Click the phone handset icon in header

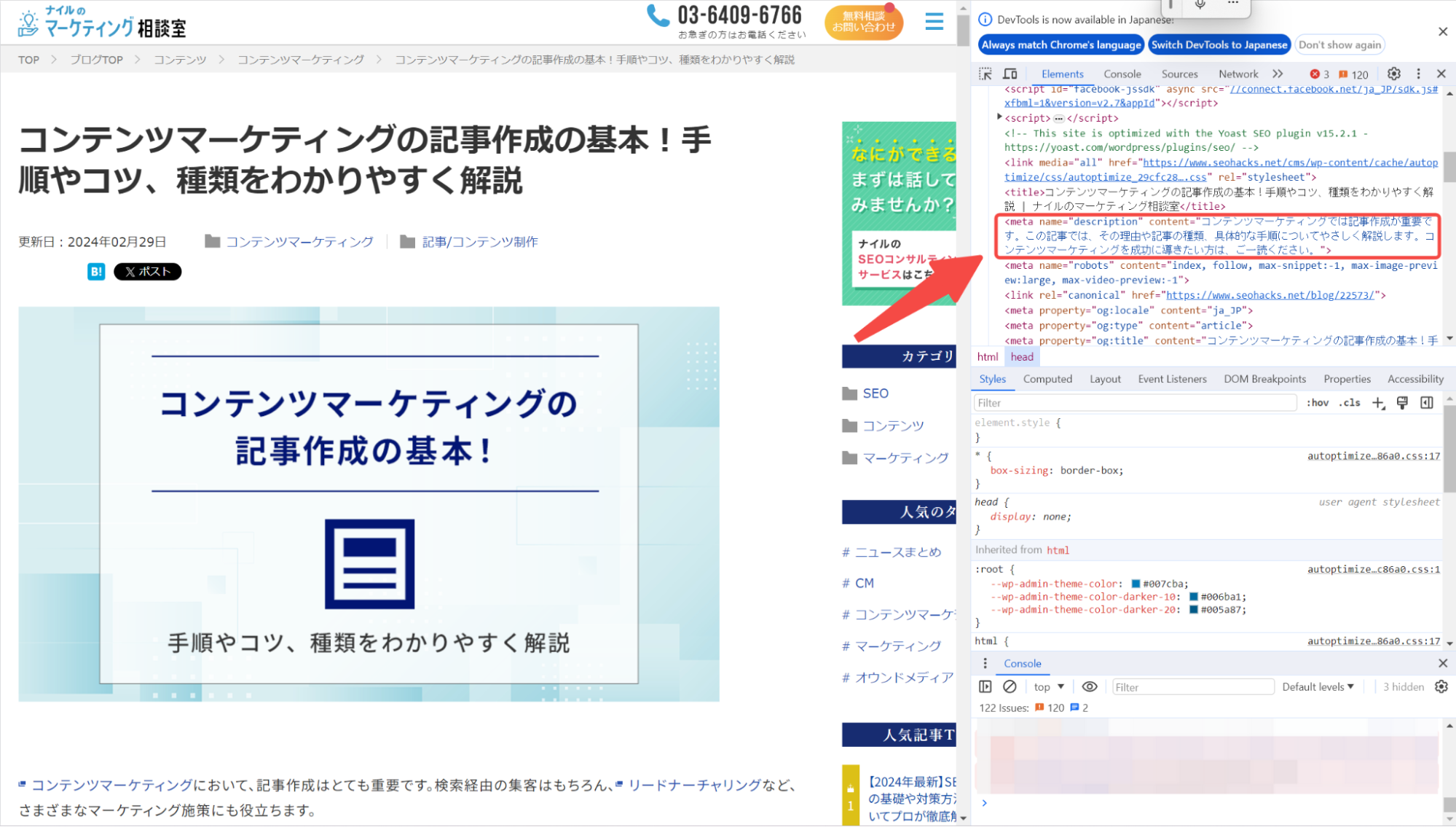[x=658, y=16]
